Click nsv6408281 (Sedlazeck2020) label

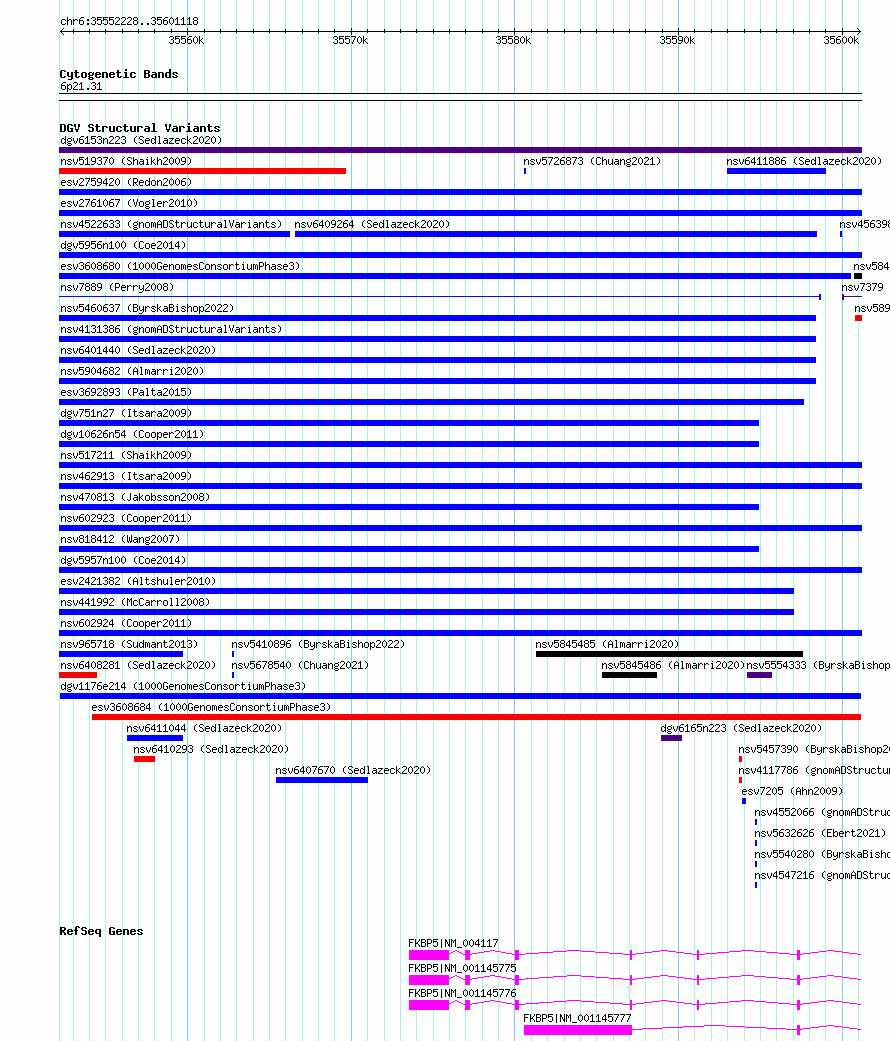(138, 665)
